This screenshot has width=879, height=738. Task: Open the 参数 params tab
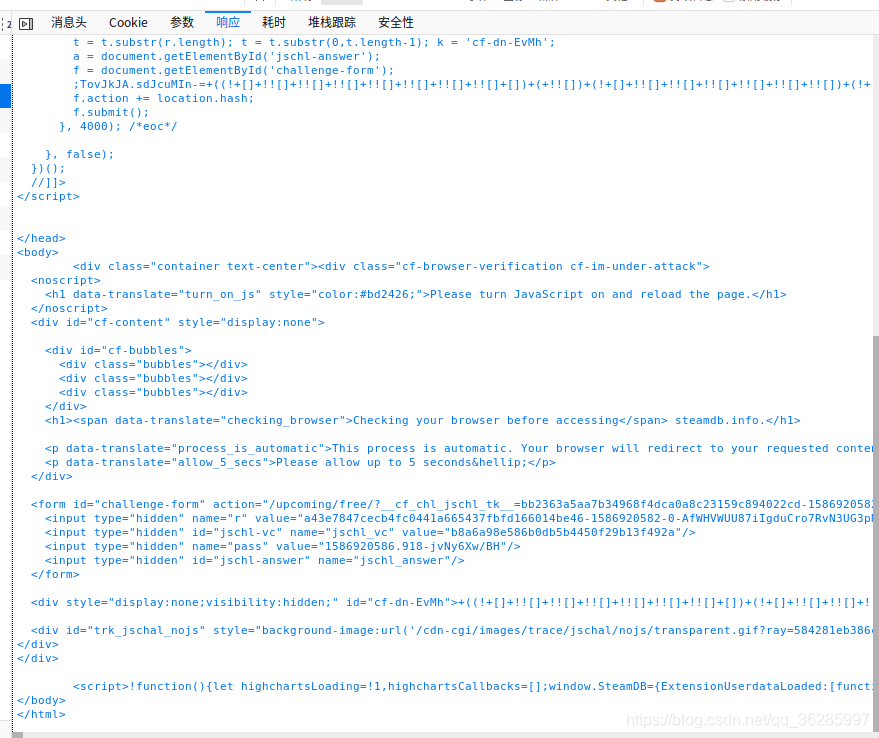(x=182, y=22)
